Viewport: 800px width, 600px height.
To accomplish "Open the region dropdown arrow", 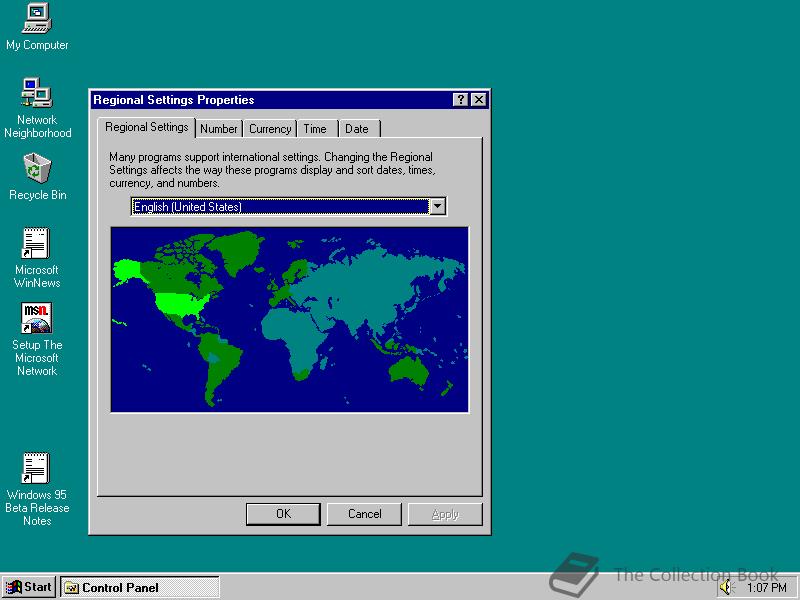I will click(438, 207).
